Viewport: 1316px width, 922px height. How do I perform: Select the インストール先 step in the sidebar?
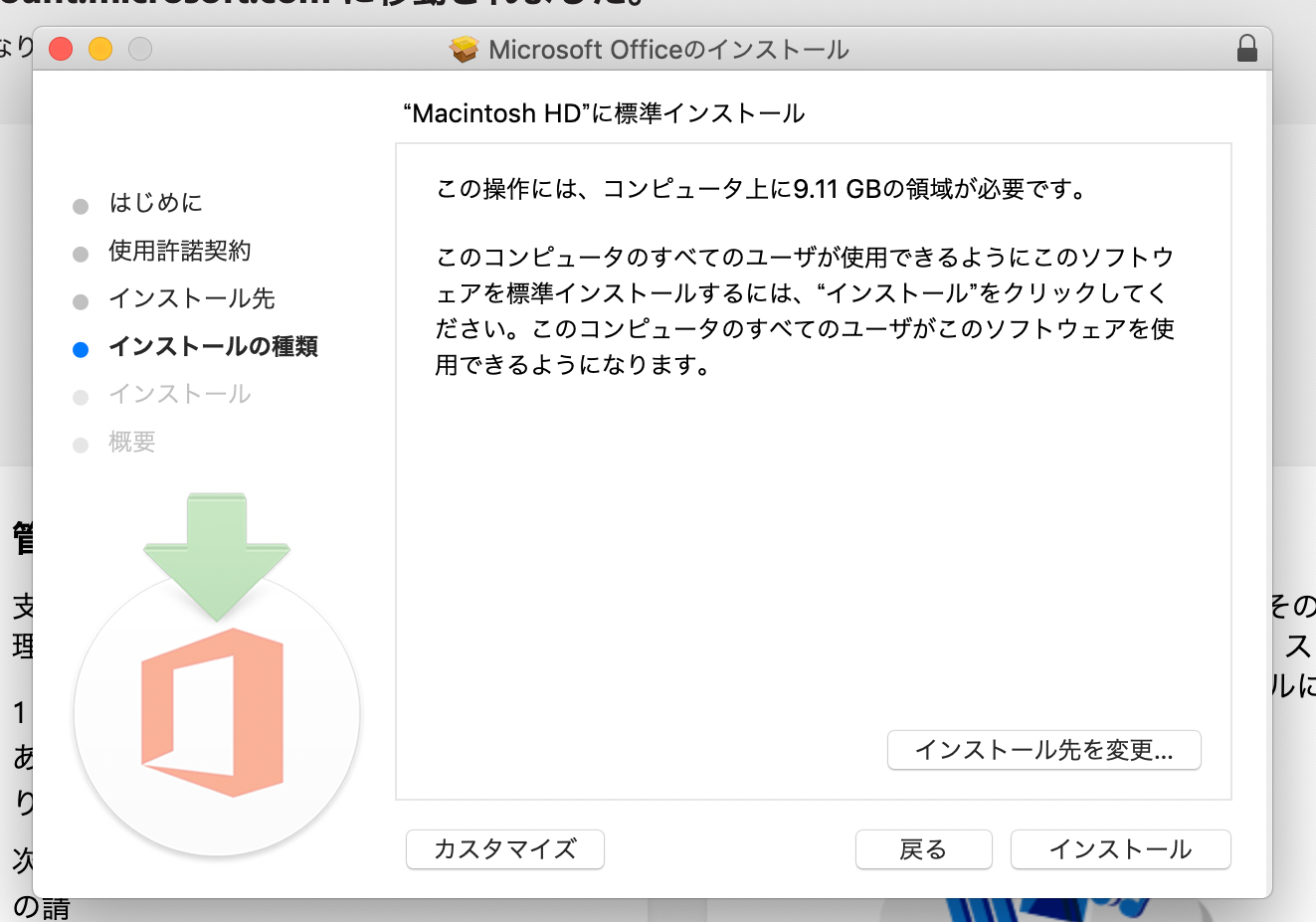click(x=191, y=298)
